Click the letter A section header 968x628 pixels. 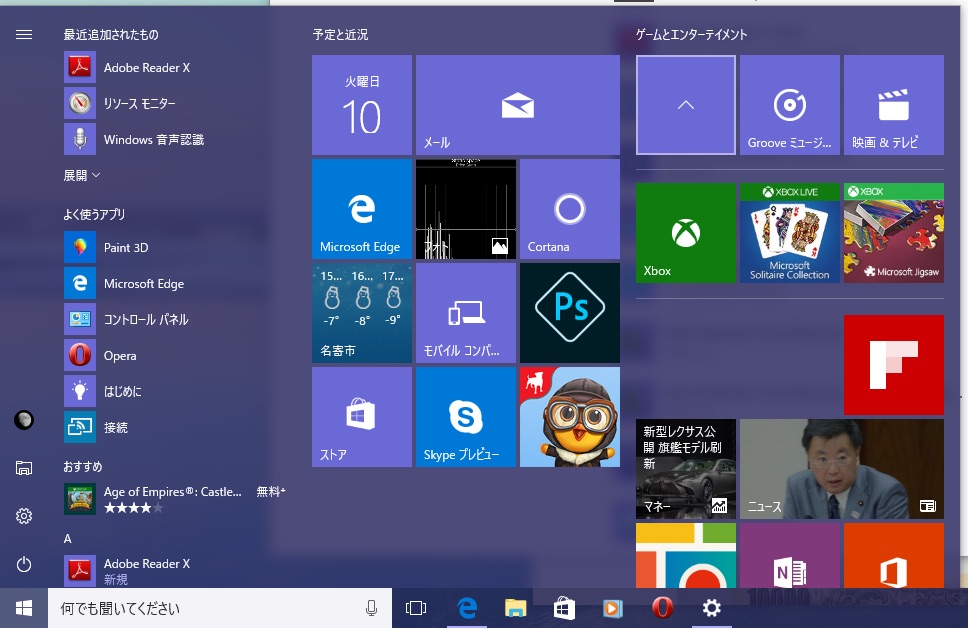68,538
